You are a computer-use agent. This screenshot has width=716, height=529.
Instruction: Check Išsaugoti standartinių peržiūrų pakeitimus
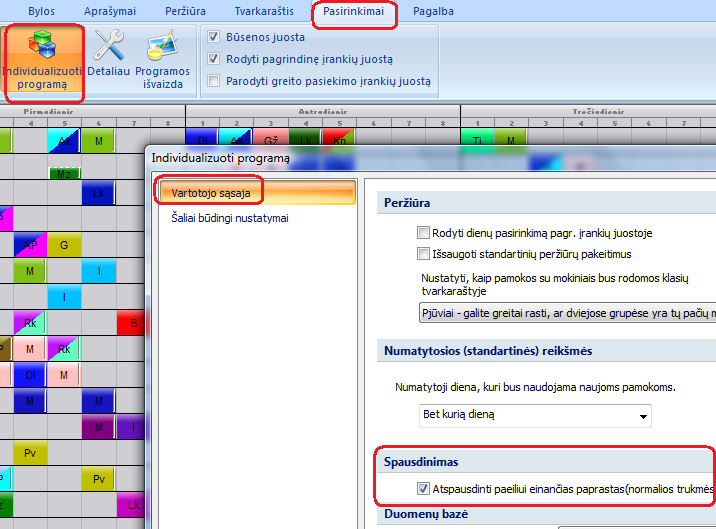(424, 254)
